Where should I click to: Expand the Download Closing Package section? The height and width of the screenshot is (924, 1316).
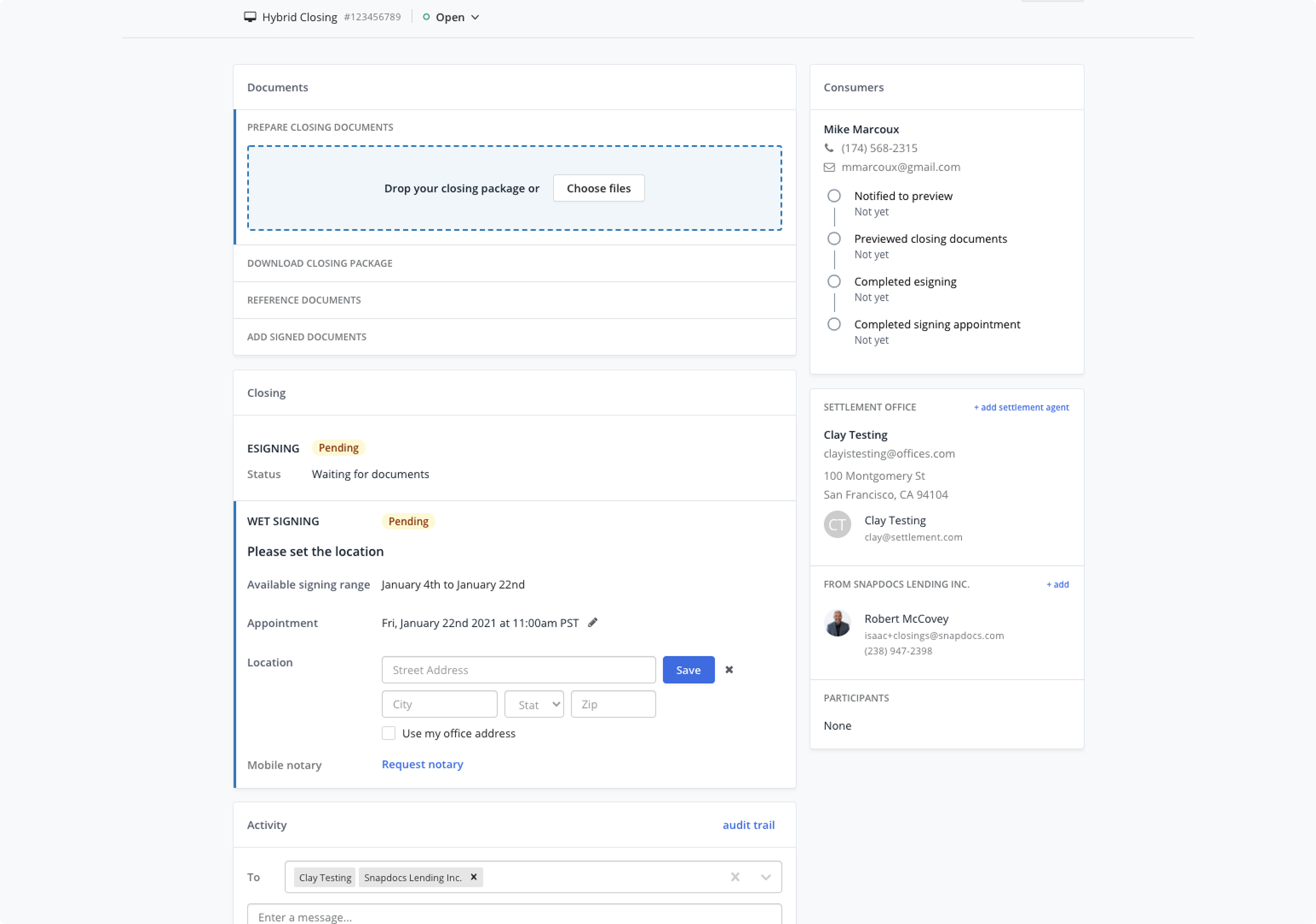320,263
